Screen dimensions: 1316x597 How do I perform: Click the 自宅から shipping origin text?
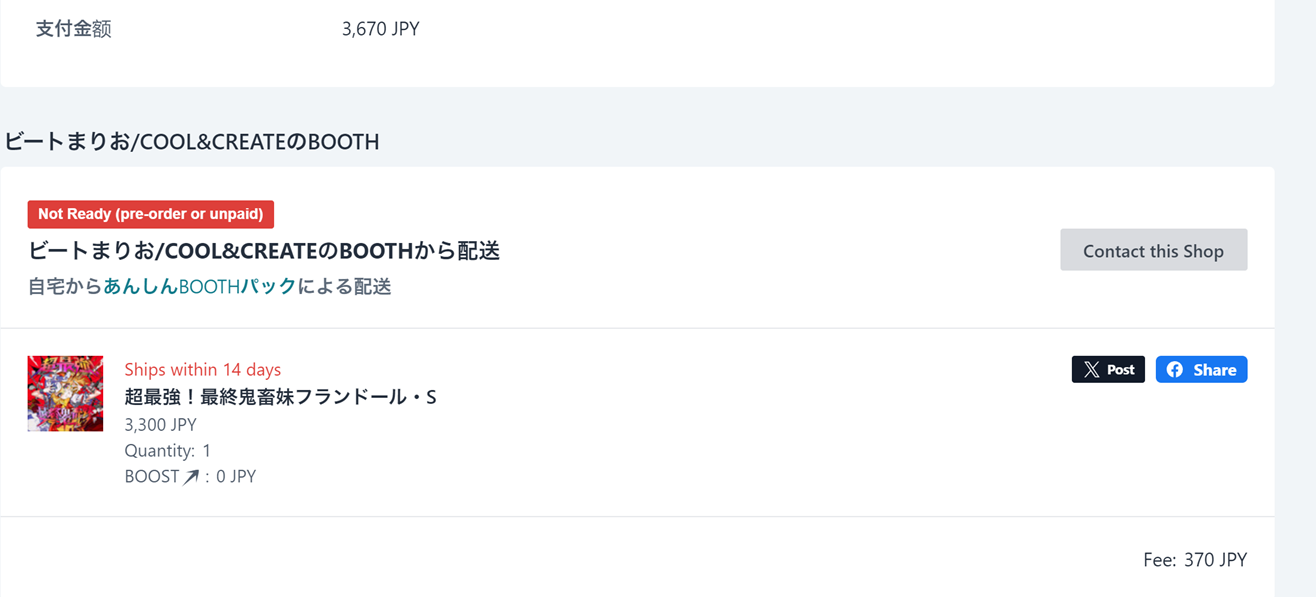(65, 287)
